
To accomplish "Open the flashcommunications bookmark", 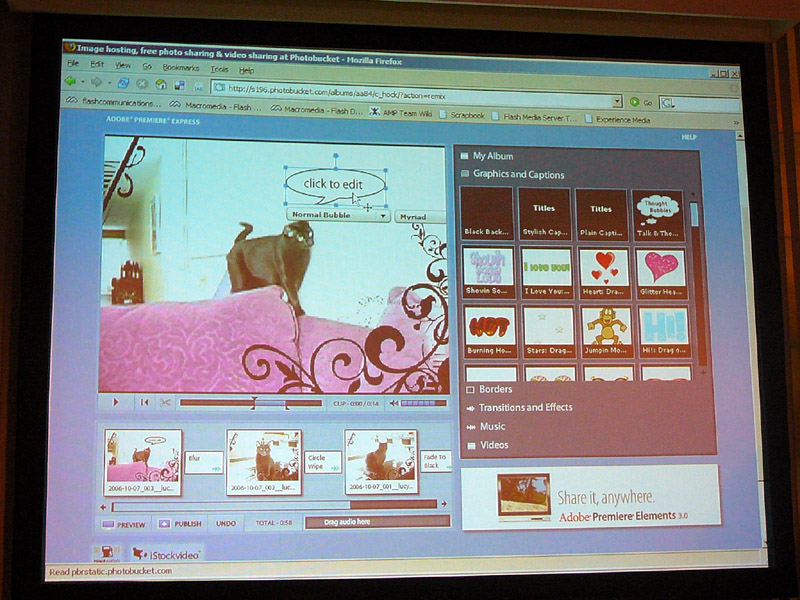I will [x=113, y=102].
